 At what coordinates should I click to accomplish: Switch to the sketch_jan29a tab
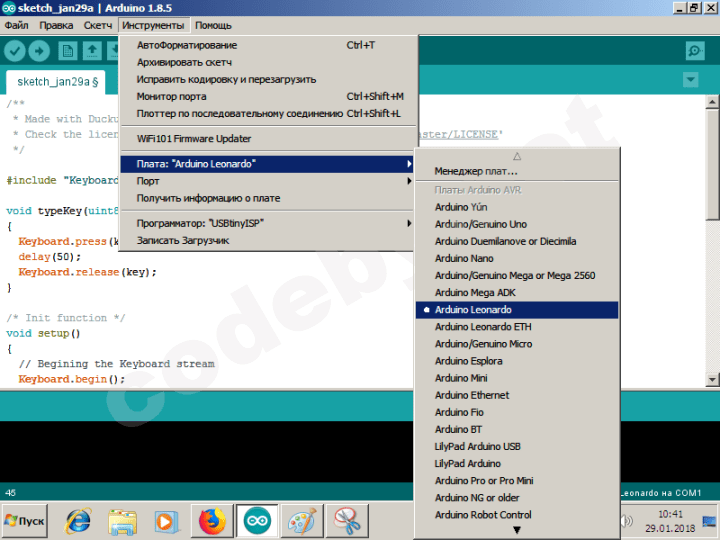[57, 82]
